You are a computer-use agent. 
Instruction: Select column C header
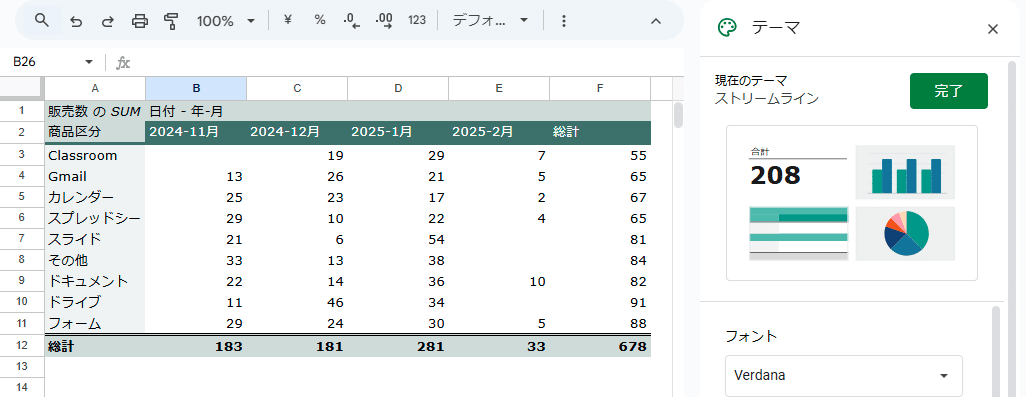point(297,88)
